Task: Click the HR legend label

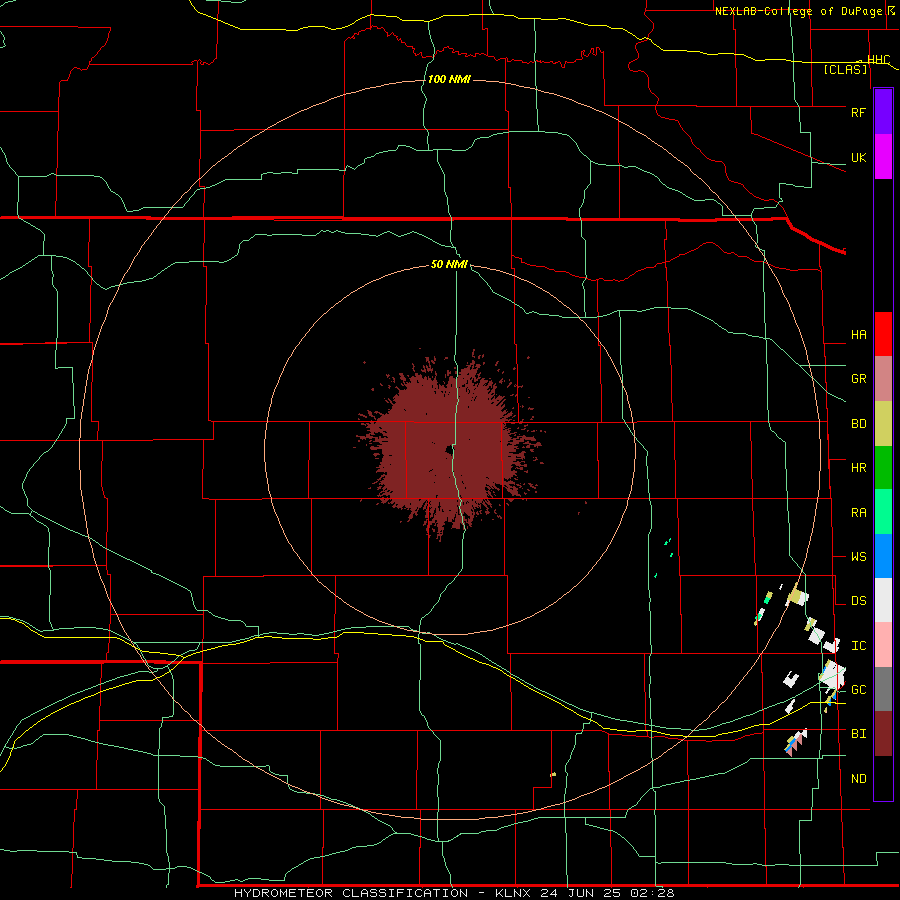Action: point(858,468)
